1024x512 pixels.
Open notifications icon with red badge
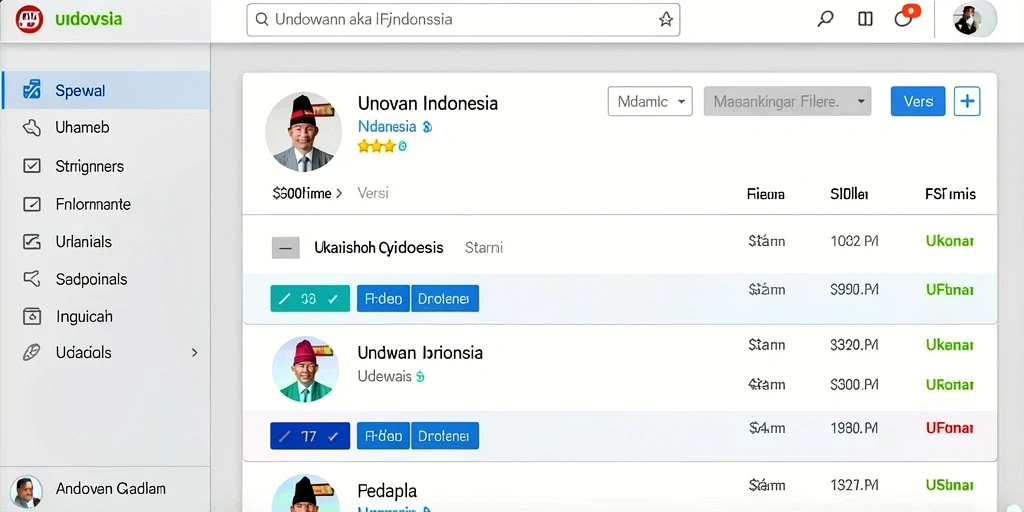[x=906, y=16]
